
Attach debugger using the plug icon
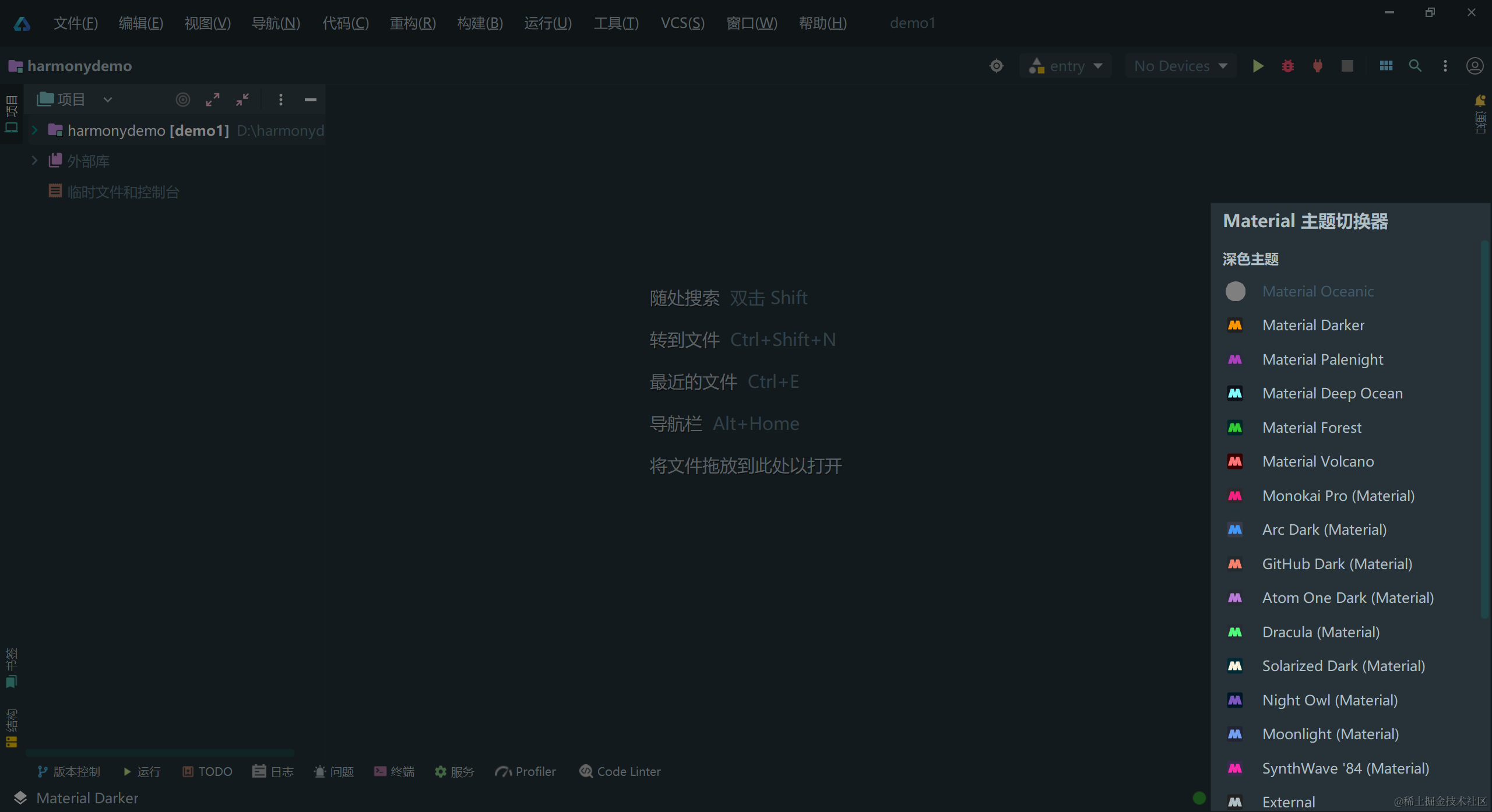[x=1317, y=66]
